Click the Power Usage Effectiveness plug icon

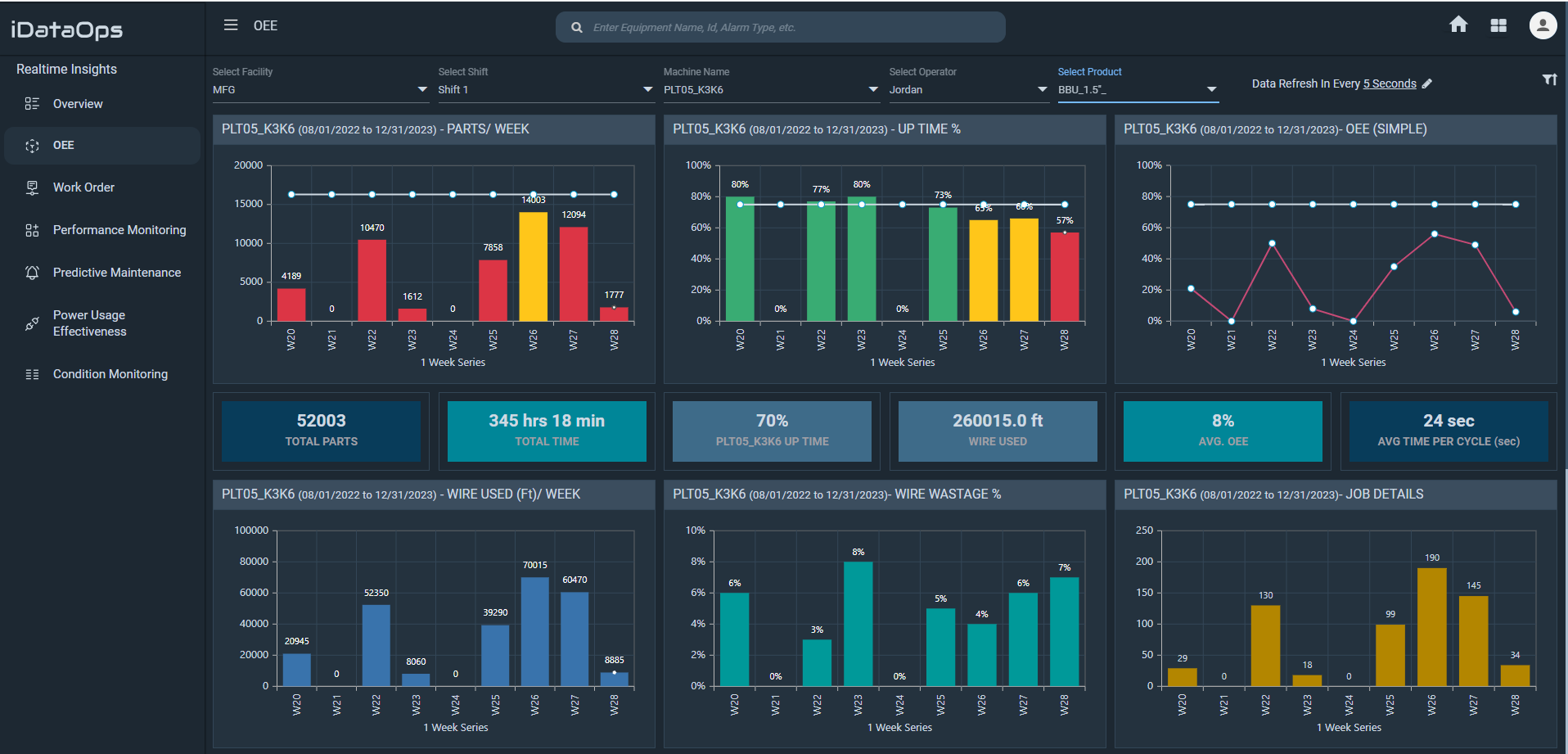point(32,323)
